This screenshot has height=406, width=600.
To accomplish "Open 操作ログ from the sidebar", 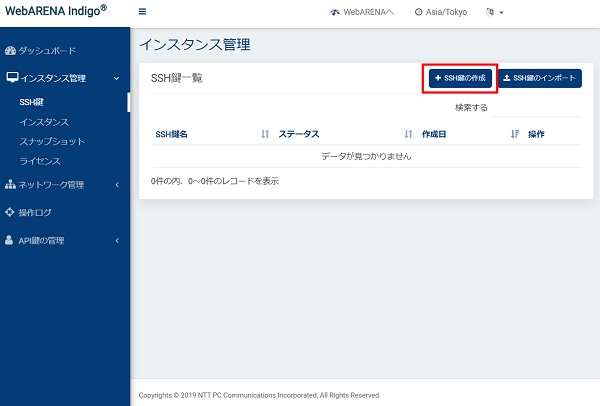I will [35, 212].
